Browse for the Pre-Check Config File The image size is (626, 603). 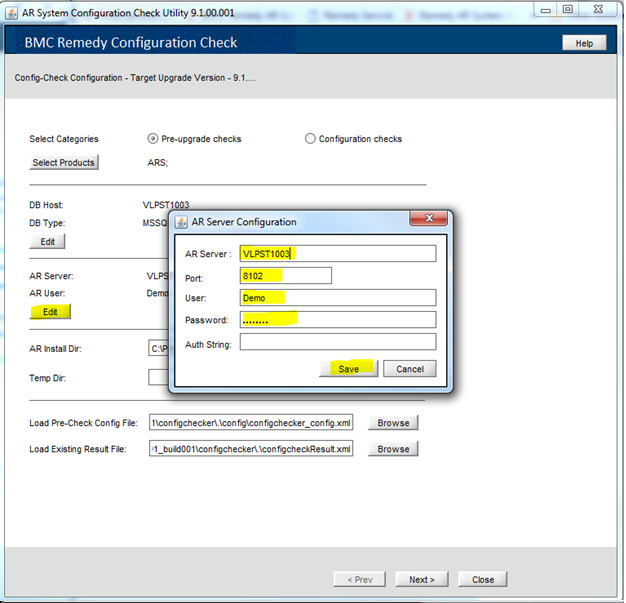393,422
